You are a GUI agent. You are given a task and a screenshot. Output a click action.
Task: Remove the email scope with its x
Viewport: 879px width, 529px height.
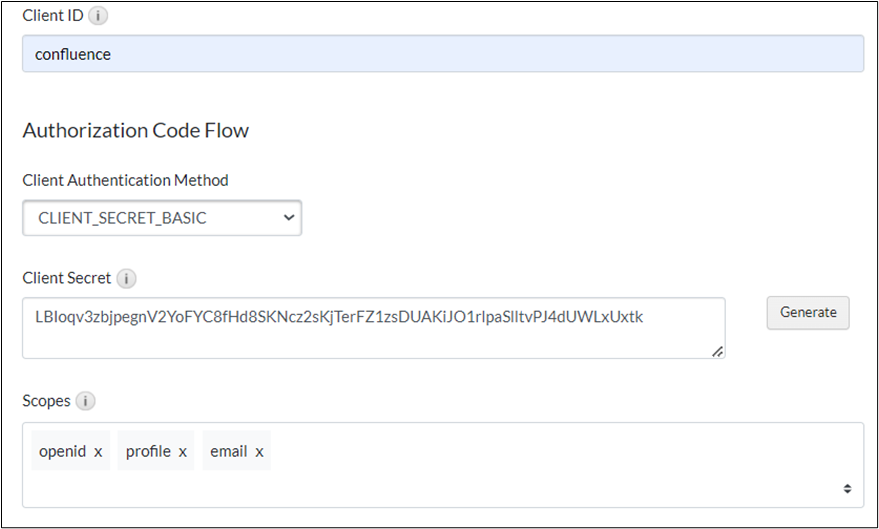(259, 452)
